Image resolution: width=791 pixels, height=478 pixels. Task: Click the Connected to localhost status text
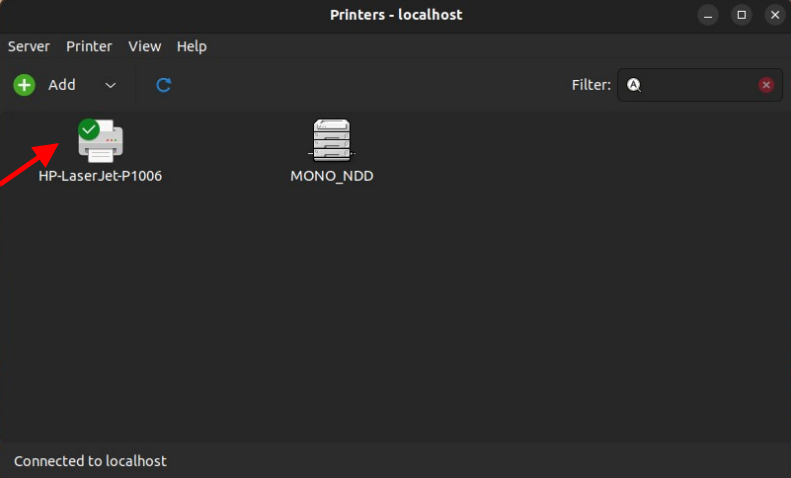pyautogui.click(x=90, y=461)
